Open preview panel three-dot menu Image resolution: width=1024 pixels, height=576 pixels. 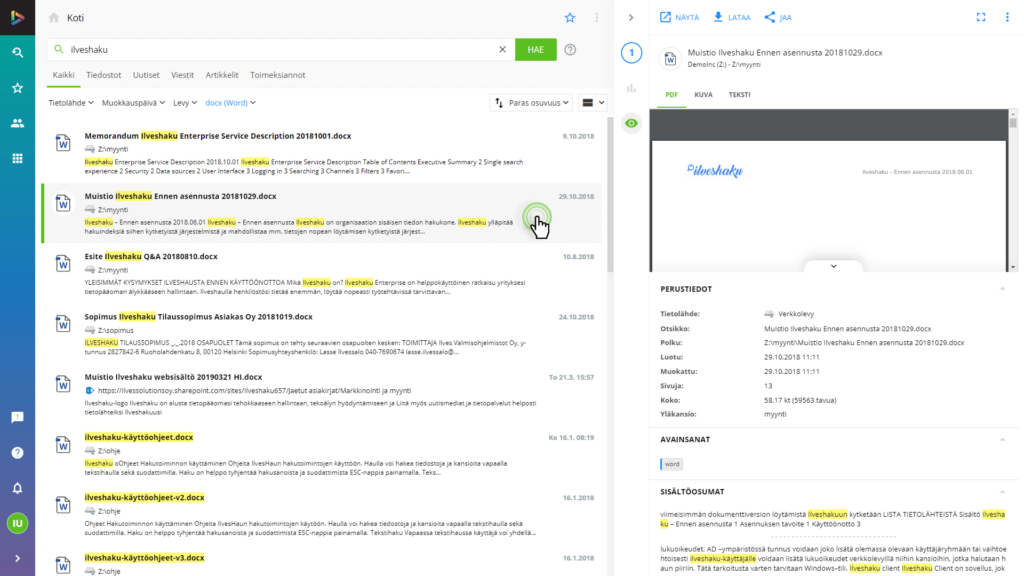click(1007, 18)
